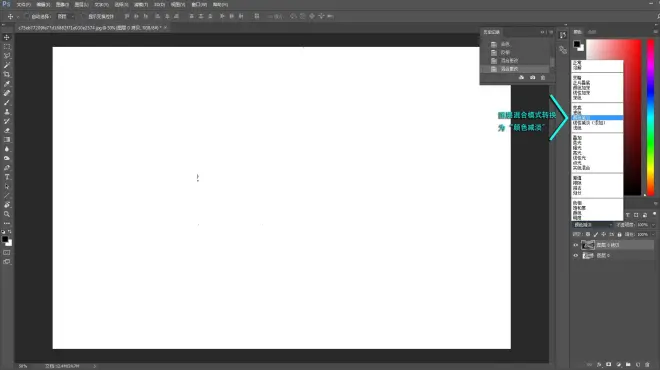Select the Eyedropper tool

click(7, 84)
